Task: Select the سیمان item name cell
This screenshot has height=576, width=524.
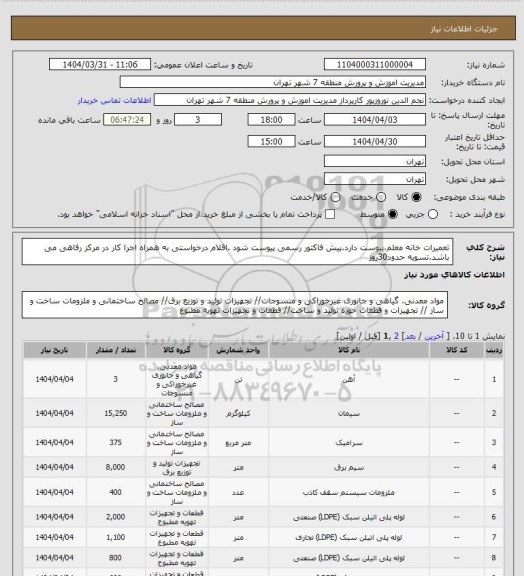Action: 349,414
